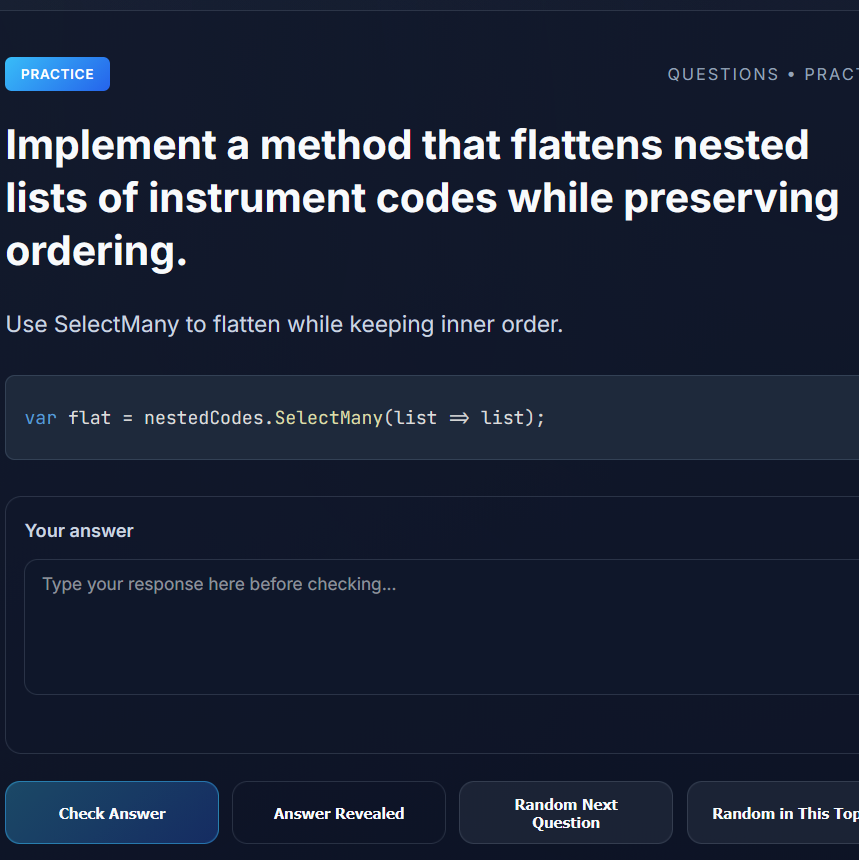The image size is (859, 860).
Task: Click the word 'Implement' in the heading
Action: (x=111, y=146)
